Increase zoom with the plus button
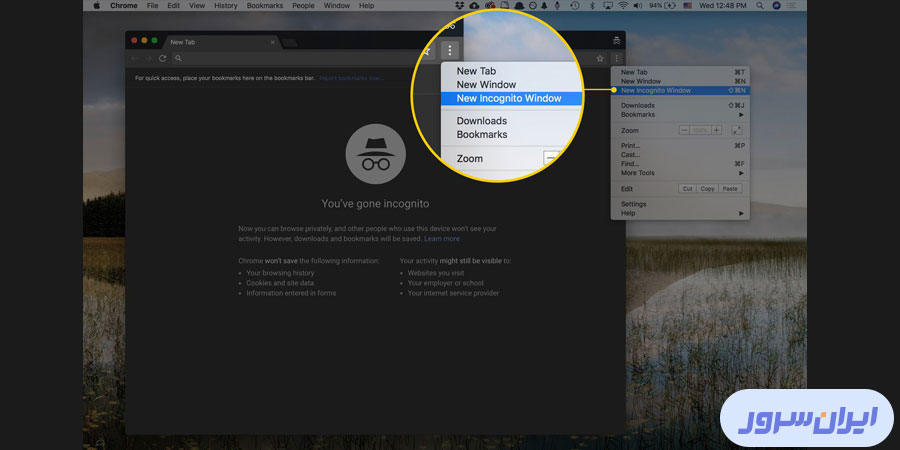900x450 pixels. pos(716,130)
